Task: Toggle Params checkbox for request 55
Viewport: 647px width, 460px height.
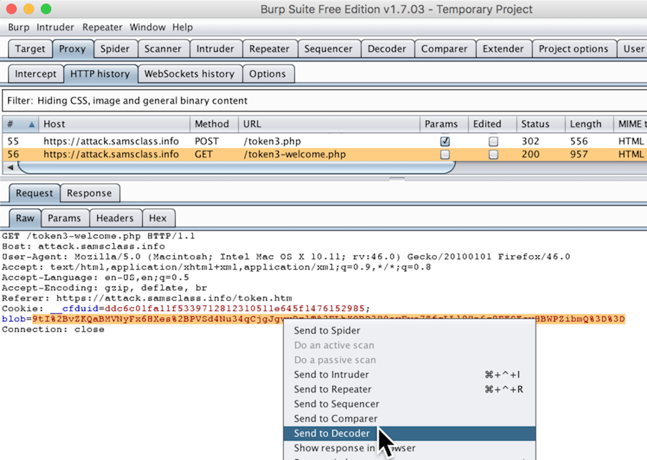Action: [445, 142]
